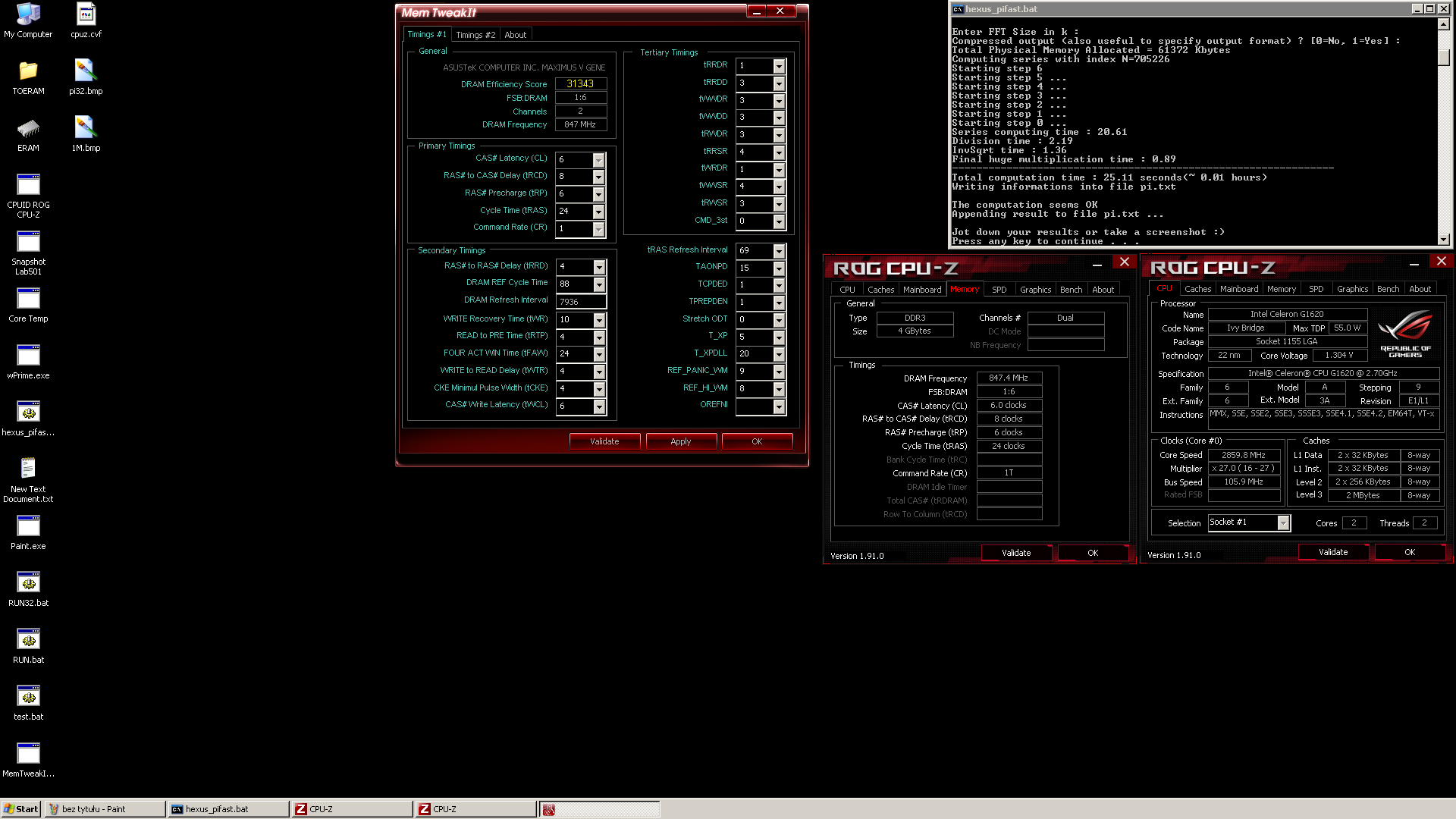Screen dimensions: 1456x819
Task: Click Apply button in MemTweakIt
Action: (x=681, y=441)
